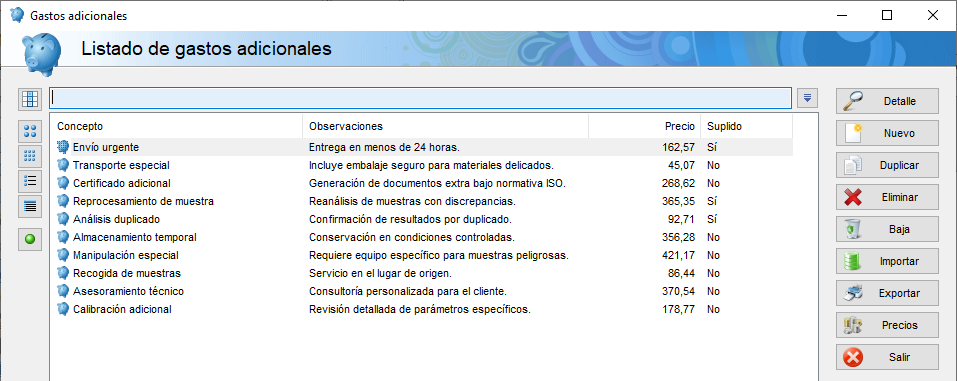Viewport: 957px width, 381px height.
Task: Select the Certificado adicional row text
Action: [x=121, y=183]
